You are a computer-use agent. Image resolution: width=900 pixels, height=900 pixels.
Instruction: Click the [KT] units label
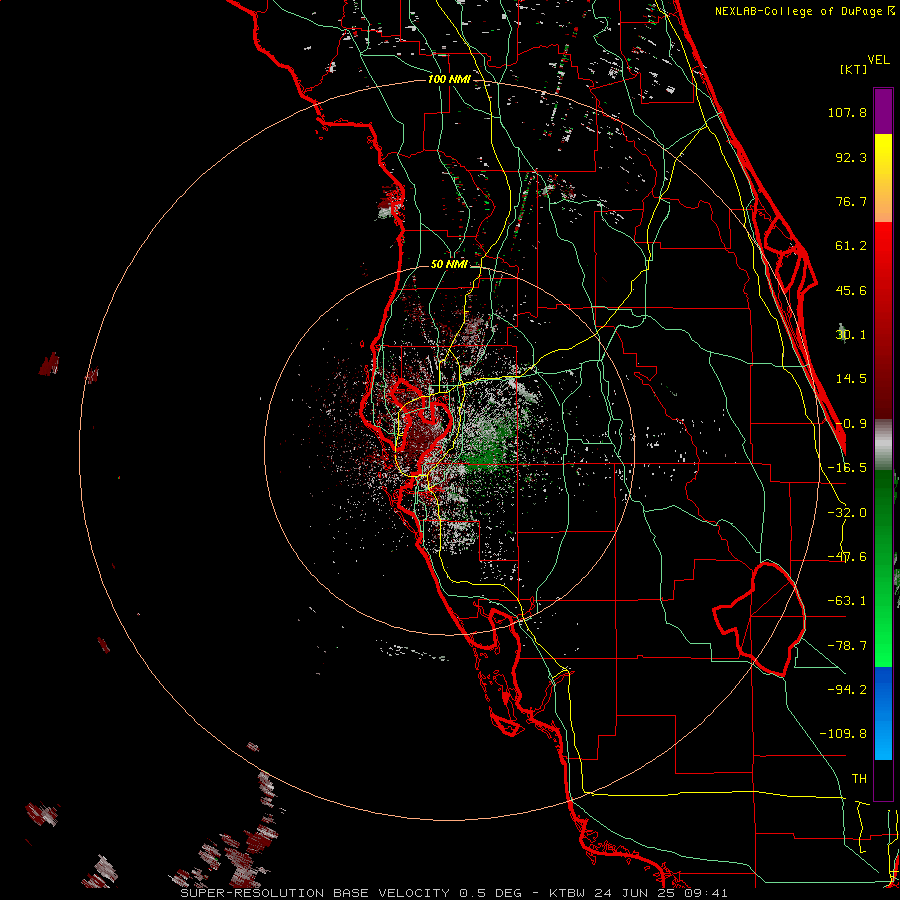click(x=853, y=69)
